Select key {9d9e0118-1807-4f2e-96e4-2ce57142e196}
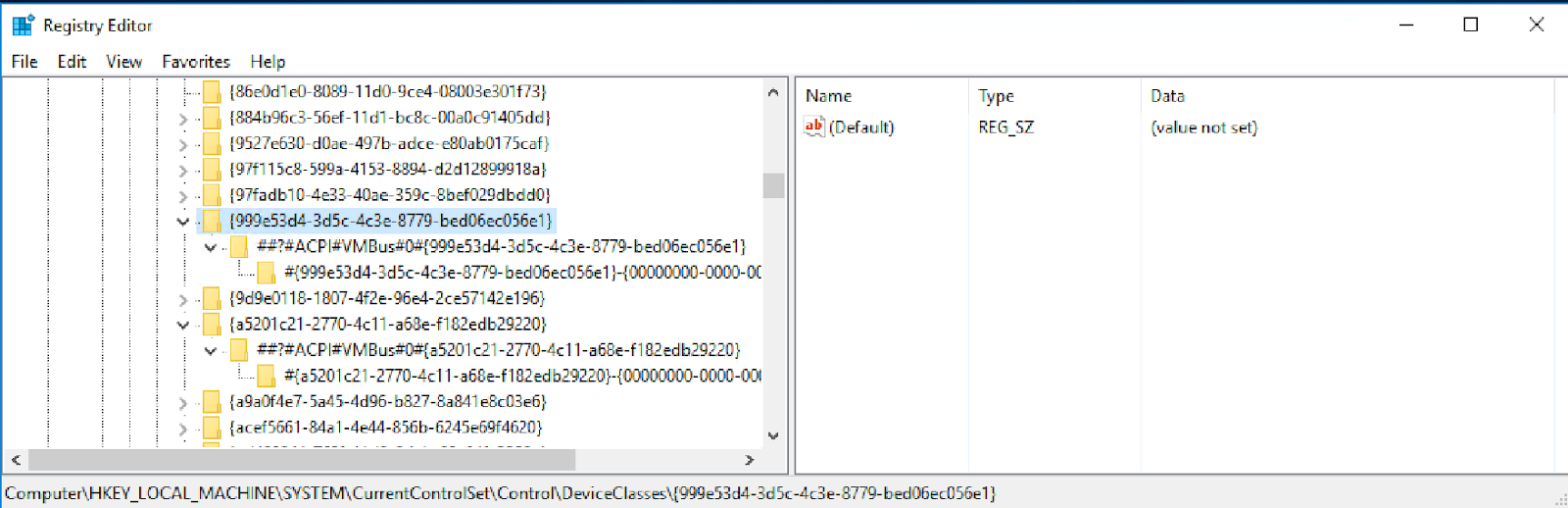 tap(387, 298)
